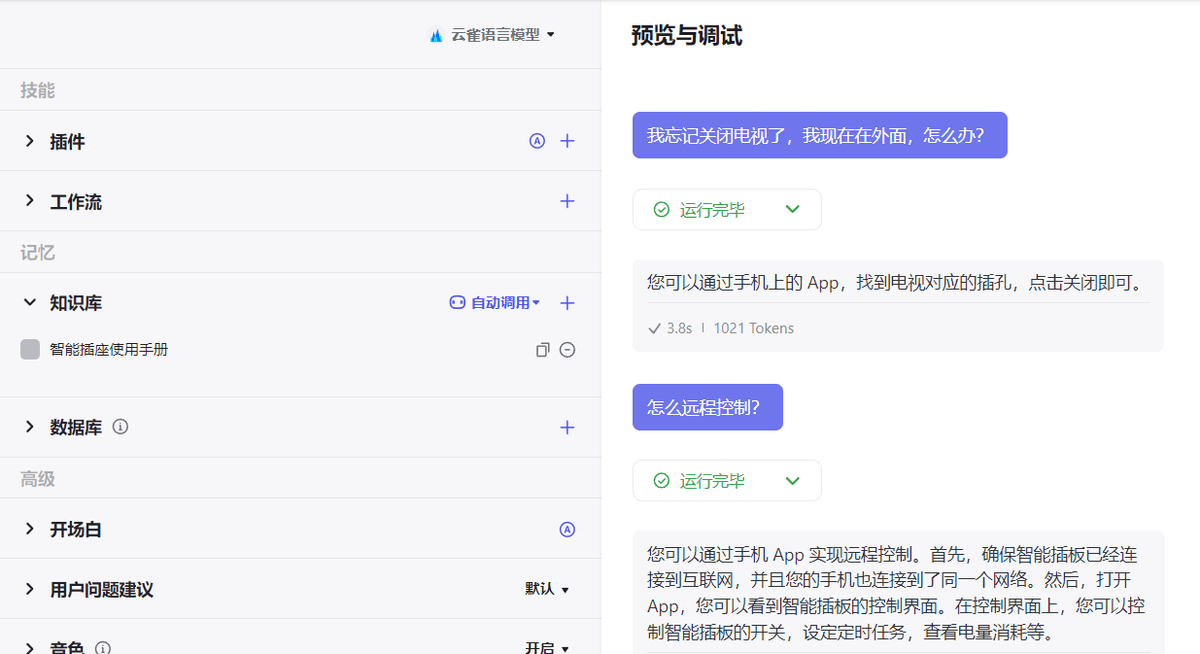Open the 开启 dropdown for 音色
Screen dimensions: 1200x654
pyautogui.click(x=547, y=648)
